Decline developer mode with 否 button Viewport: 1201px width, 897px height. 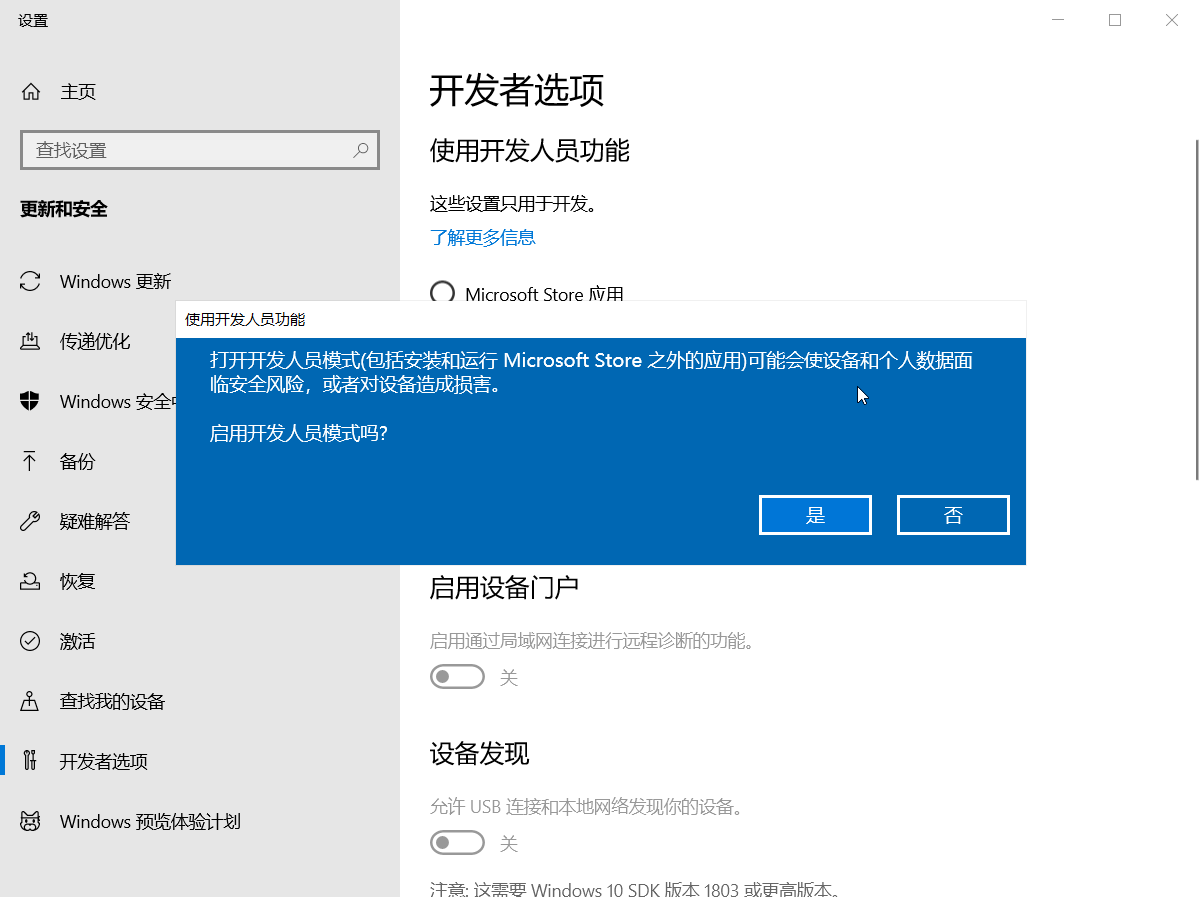tap(953, 515)
